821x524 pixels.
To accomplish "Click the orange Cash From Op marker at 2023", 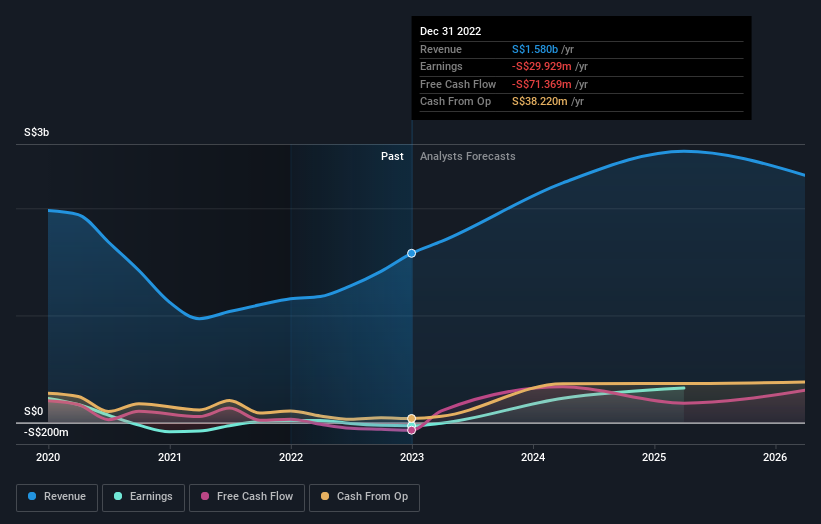I will tap(412, 418).
